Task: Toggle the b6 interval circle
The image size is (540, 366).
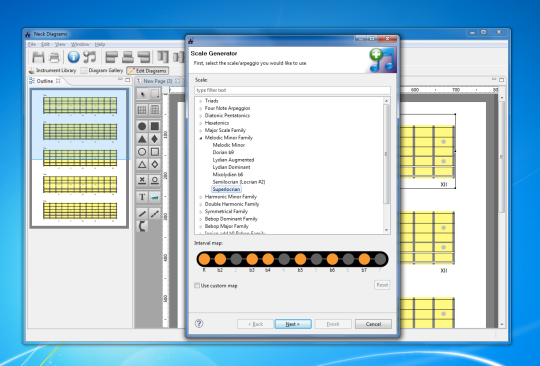Action: point(332,259)
